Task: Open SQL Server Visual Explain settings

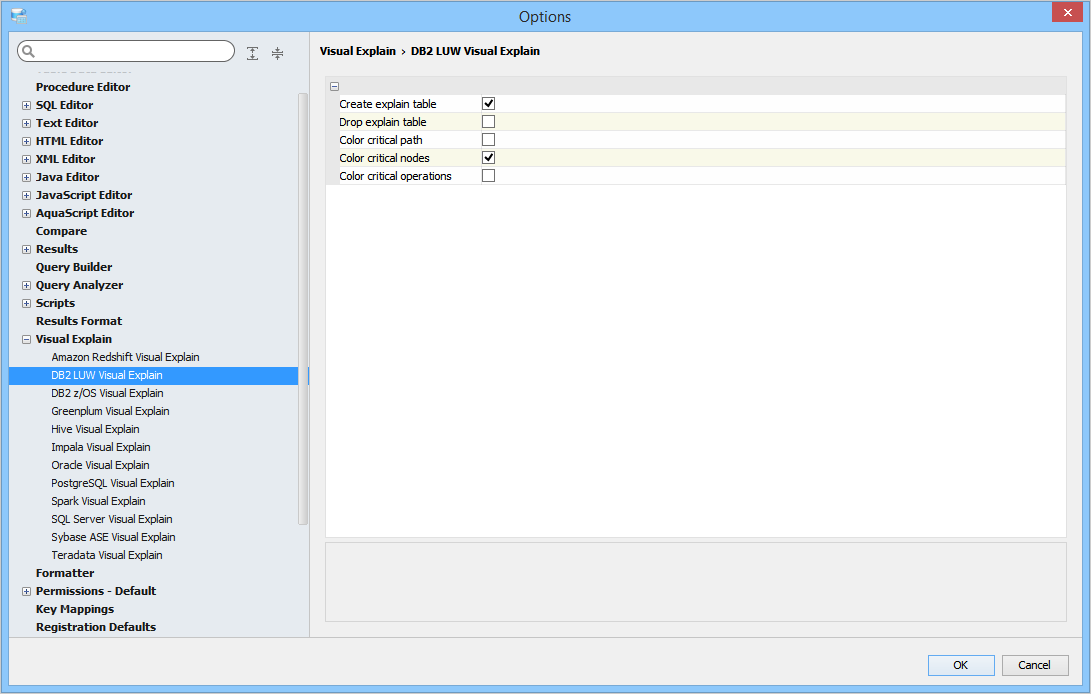Action: pos(111,519)
